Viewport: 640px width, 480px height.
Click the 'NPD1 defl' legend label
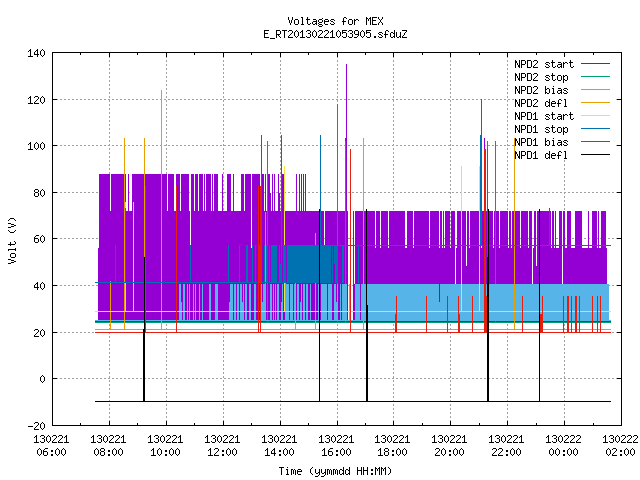pyautogui.click(x=541, y=156)
